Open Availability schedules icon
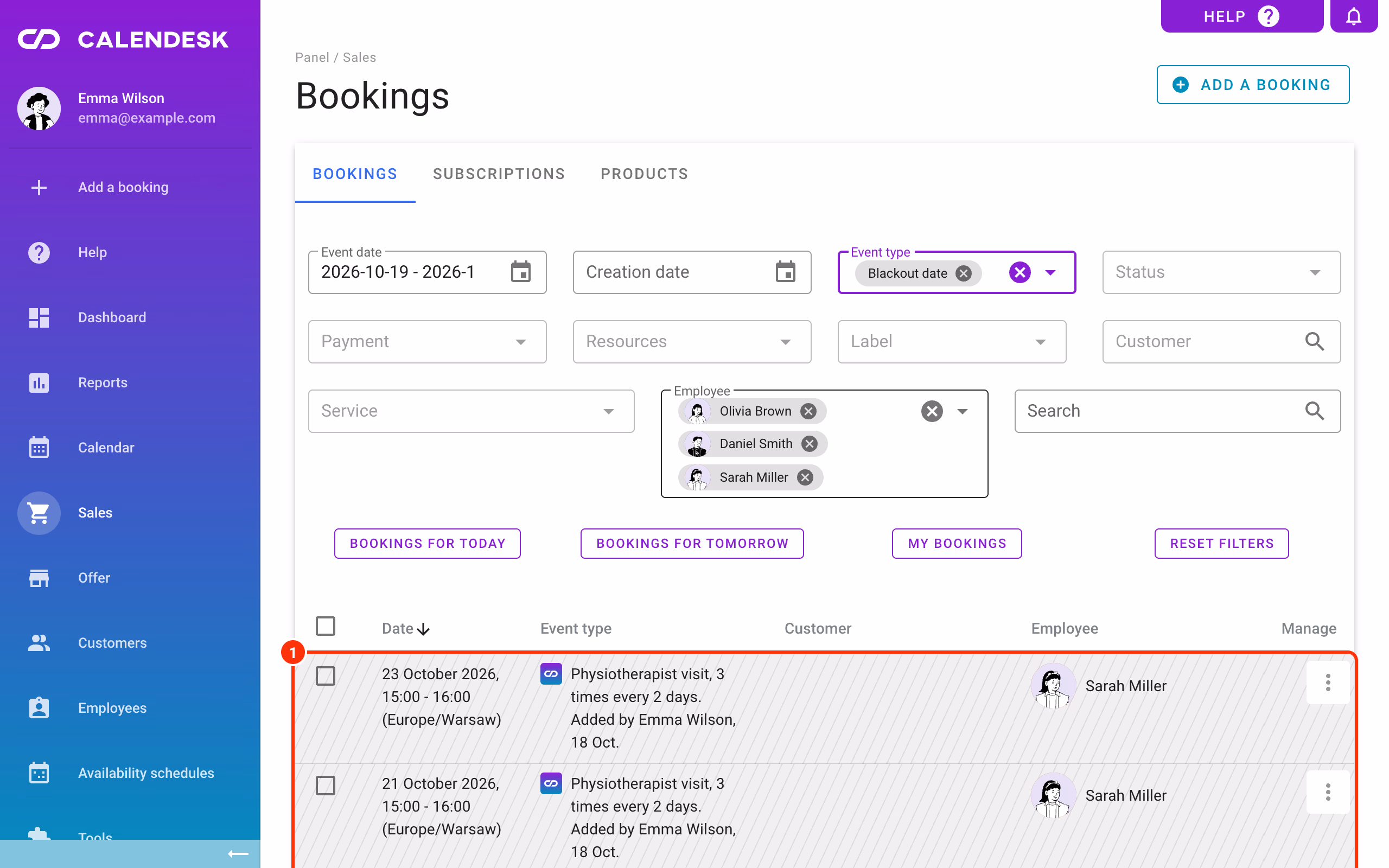Viewport: 1389px width, 868px height. pyautogui.click(x=39, y=773)
